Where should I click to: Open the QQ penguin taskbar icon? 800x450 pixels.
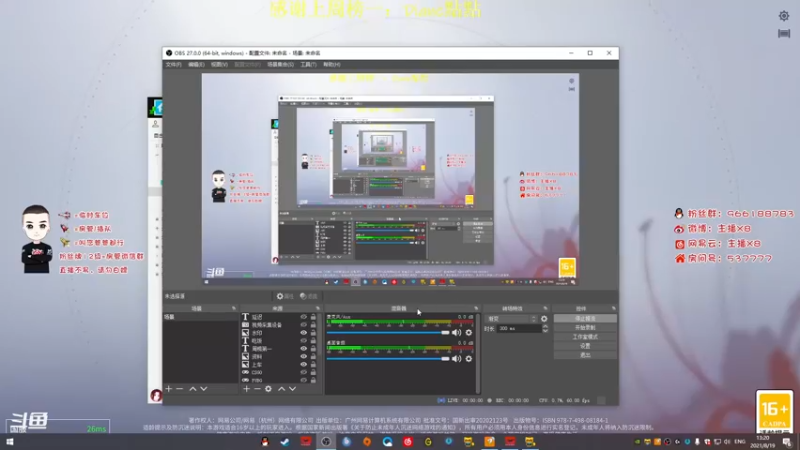tap(265, 442)
